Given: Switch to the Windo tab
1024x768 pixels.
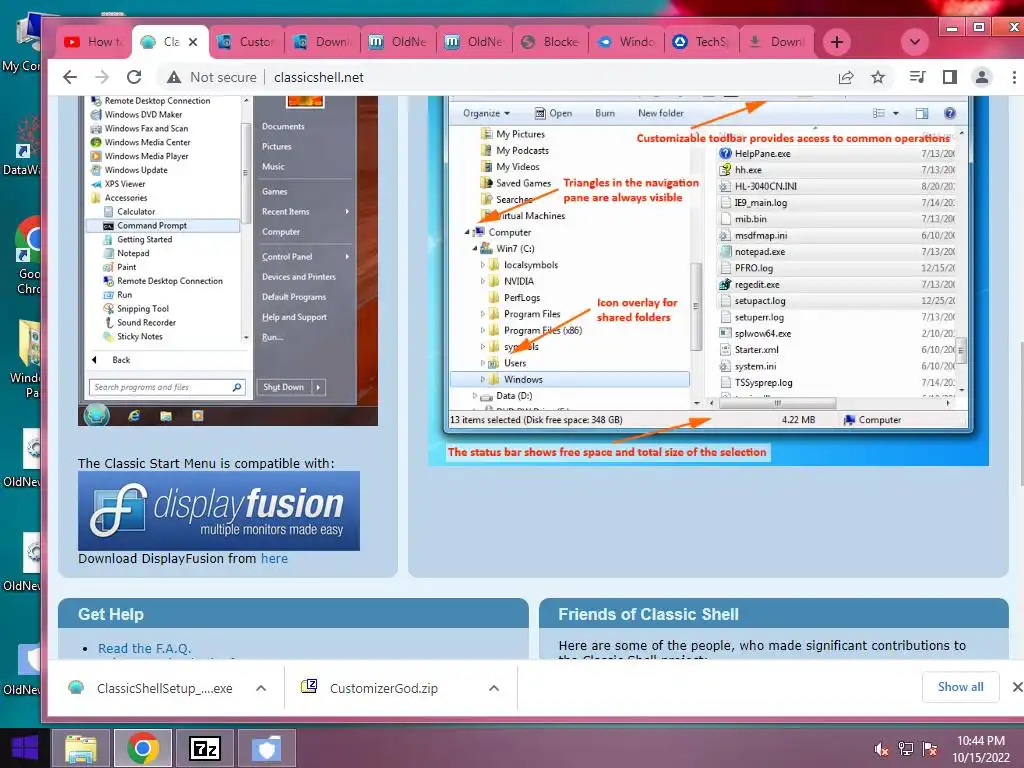Looking at the screenshot, I should point(626,42).
